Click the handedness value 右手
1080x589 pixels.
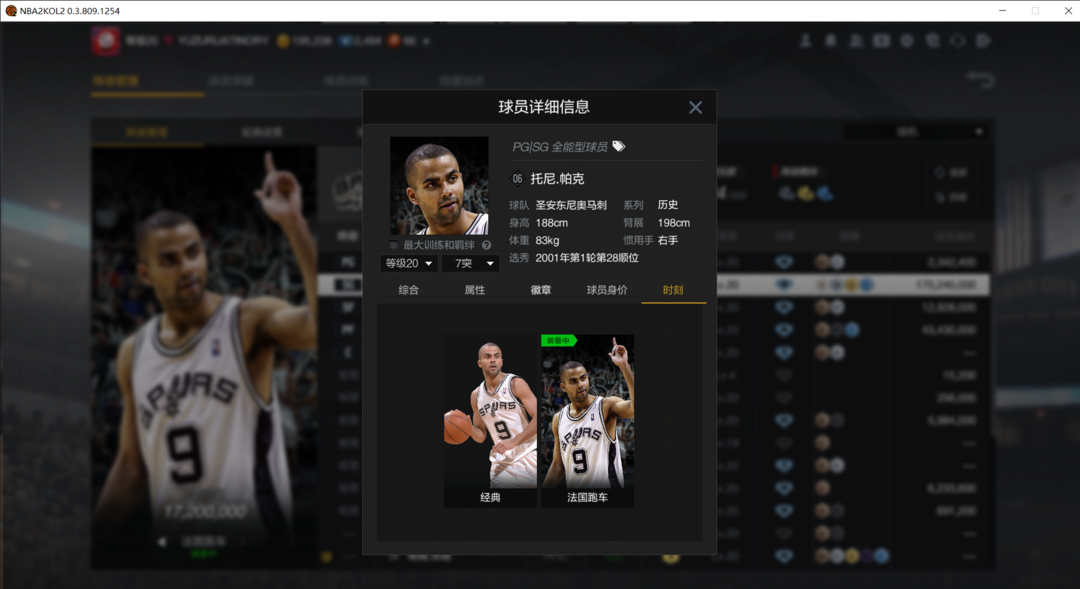pyautogui.click(x=667, y=240)
